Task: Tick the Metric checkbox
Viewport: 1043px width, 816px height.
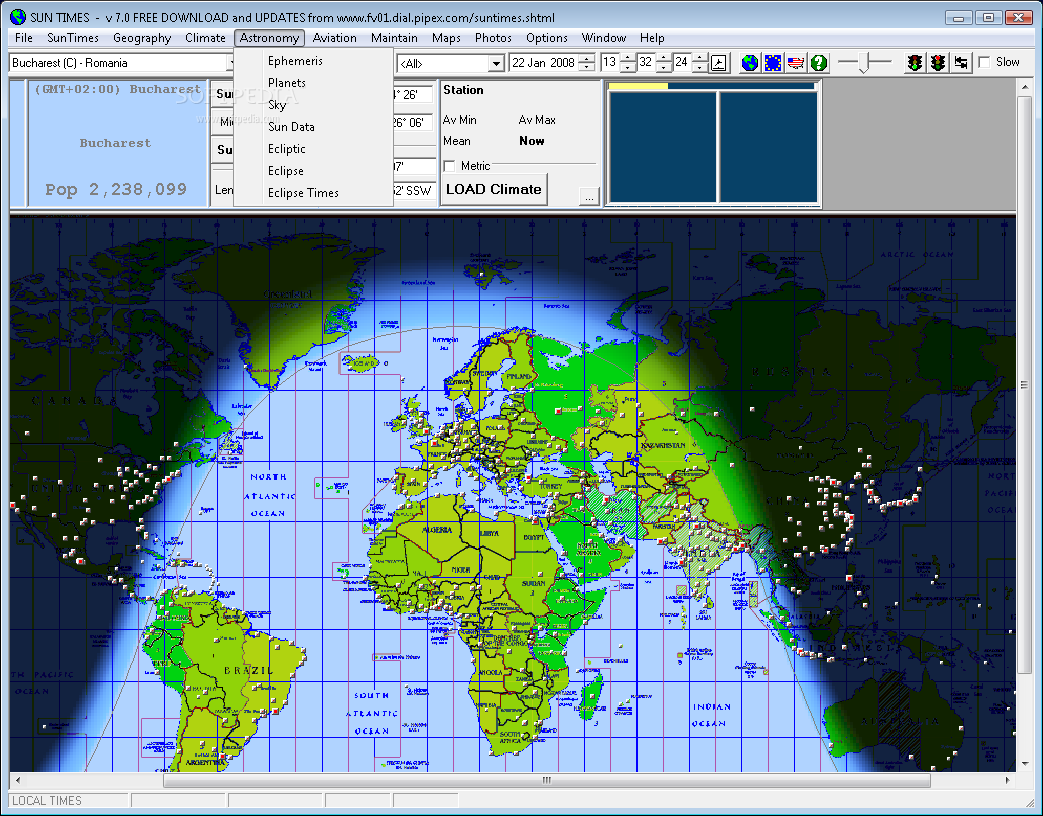Action: tap(449, 166)
